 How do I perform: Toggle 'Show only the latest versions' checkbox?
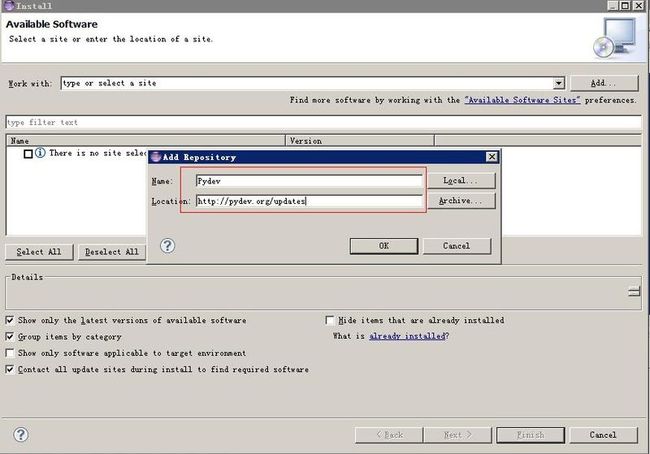coord(10,320)
